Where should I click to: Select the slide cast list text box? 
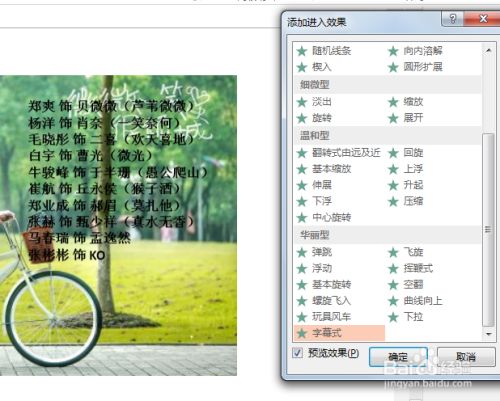click(x=118, y=181)
